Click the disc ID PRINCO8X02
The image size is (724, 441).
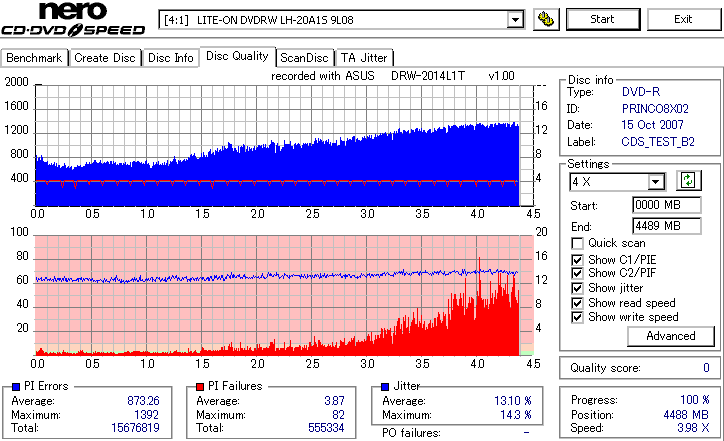pyautogui.click(x=655, y=109)
